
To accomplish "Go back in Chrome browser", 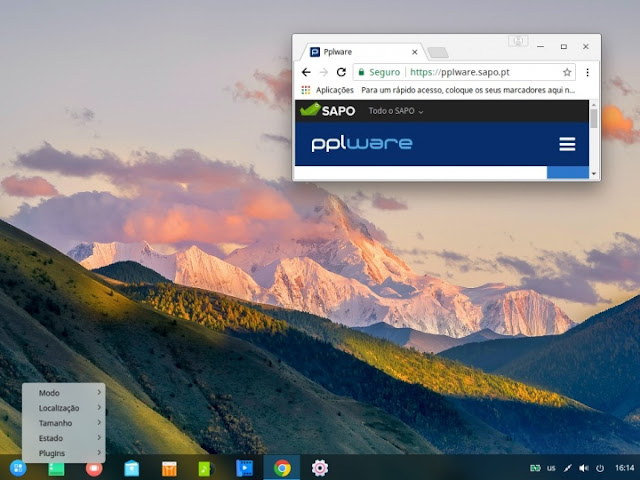I will coord(306,72).
